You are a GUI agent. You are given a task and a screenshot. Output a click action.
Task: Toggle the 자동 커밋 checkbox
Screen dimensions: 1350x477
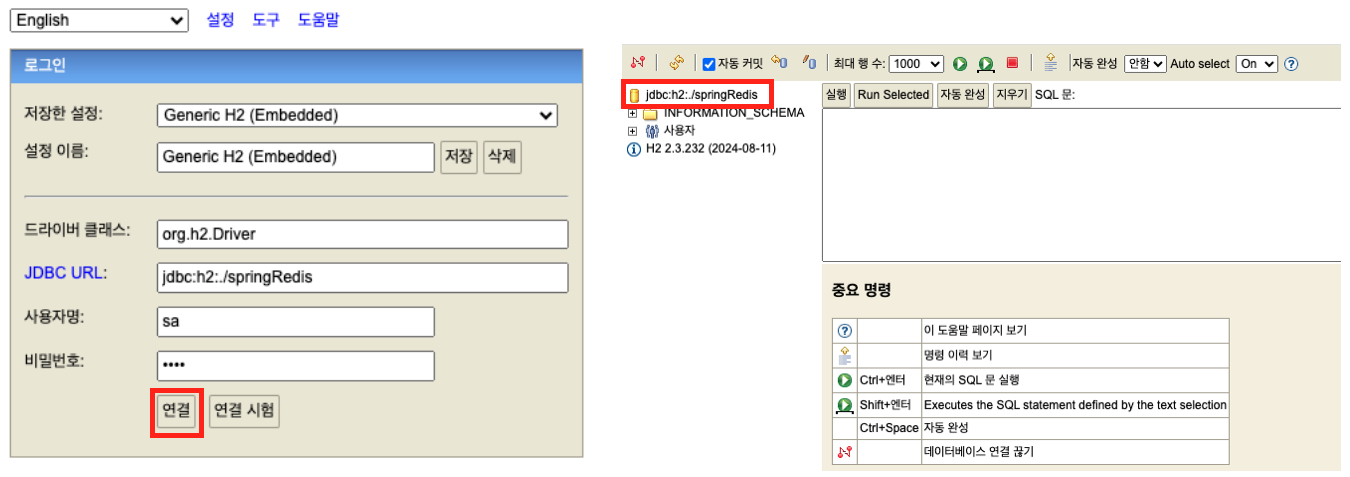pos(709,64)
